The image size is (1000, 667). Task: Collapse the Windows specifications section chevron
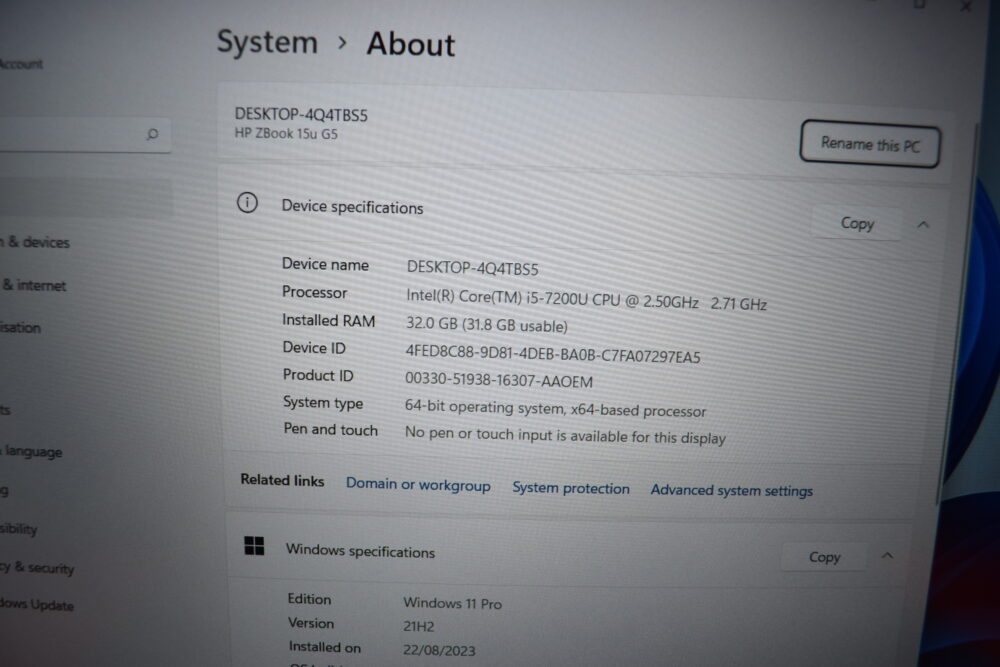[x=887, y=556]
